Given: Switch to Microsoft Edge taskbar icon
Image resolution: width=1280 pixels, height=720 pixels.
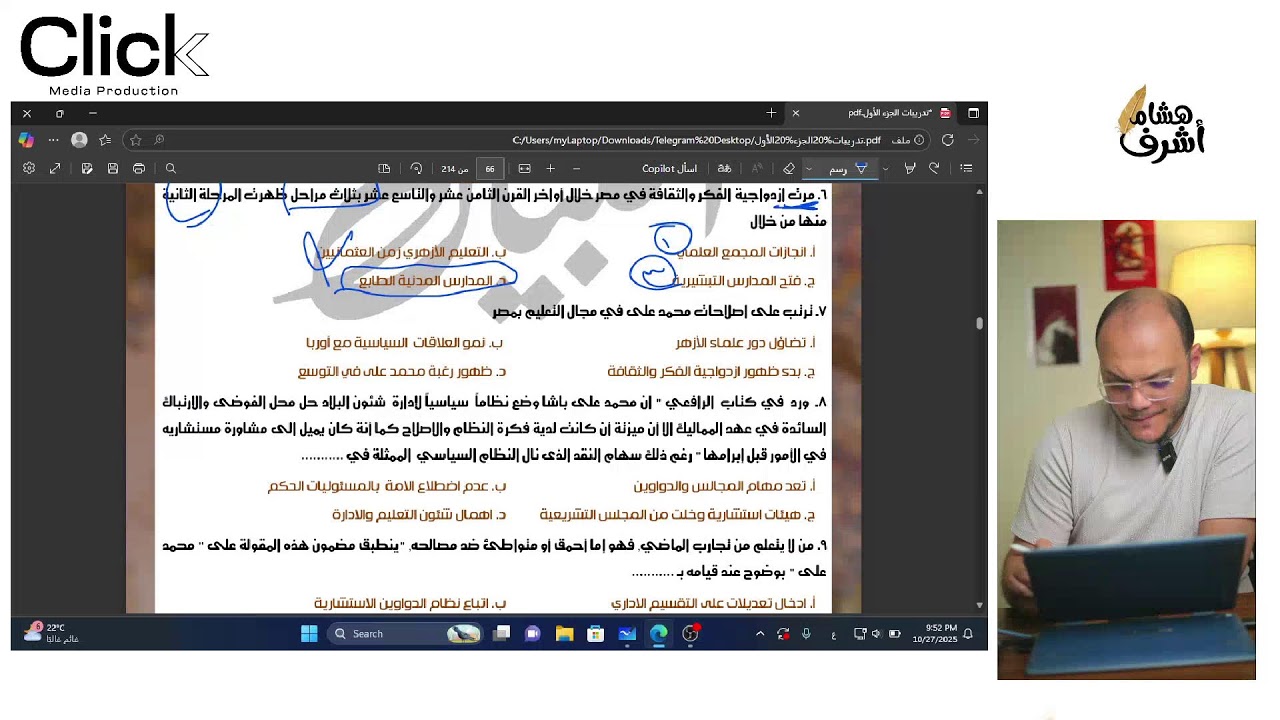Looking at the screenshot, I should point(658,633).
